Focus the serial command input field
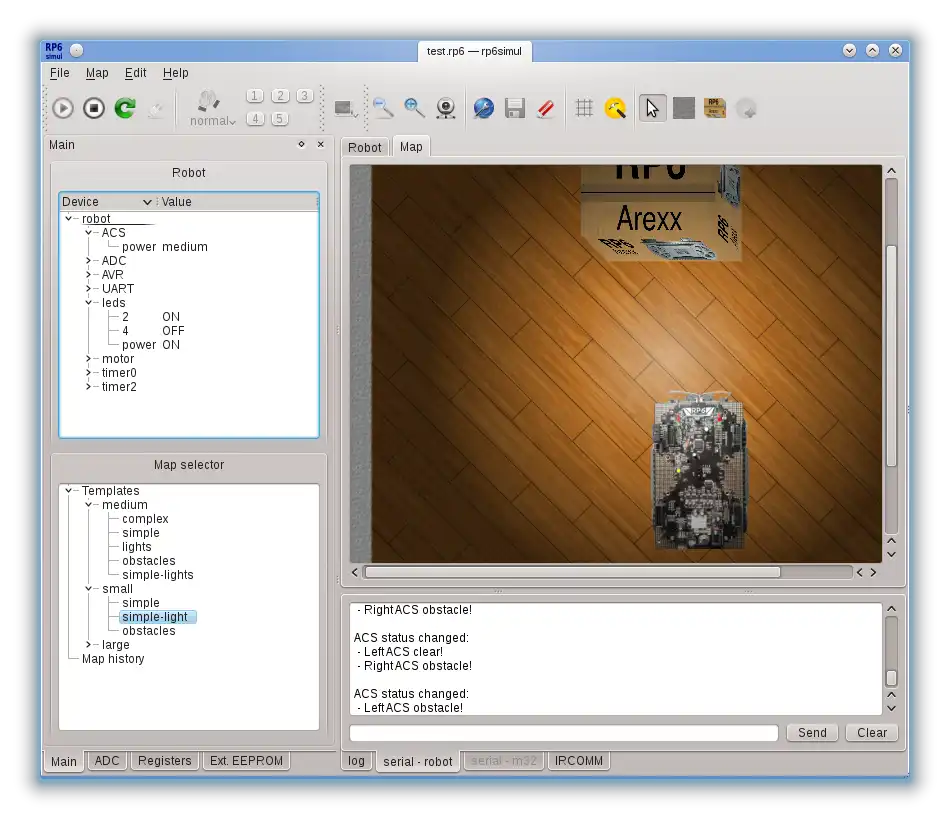Viewport: 950px width, 819px height. click(563, 733)
